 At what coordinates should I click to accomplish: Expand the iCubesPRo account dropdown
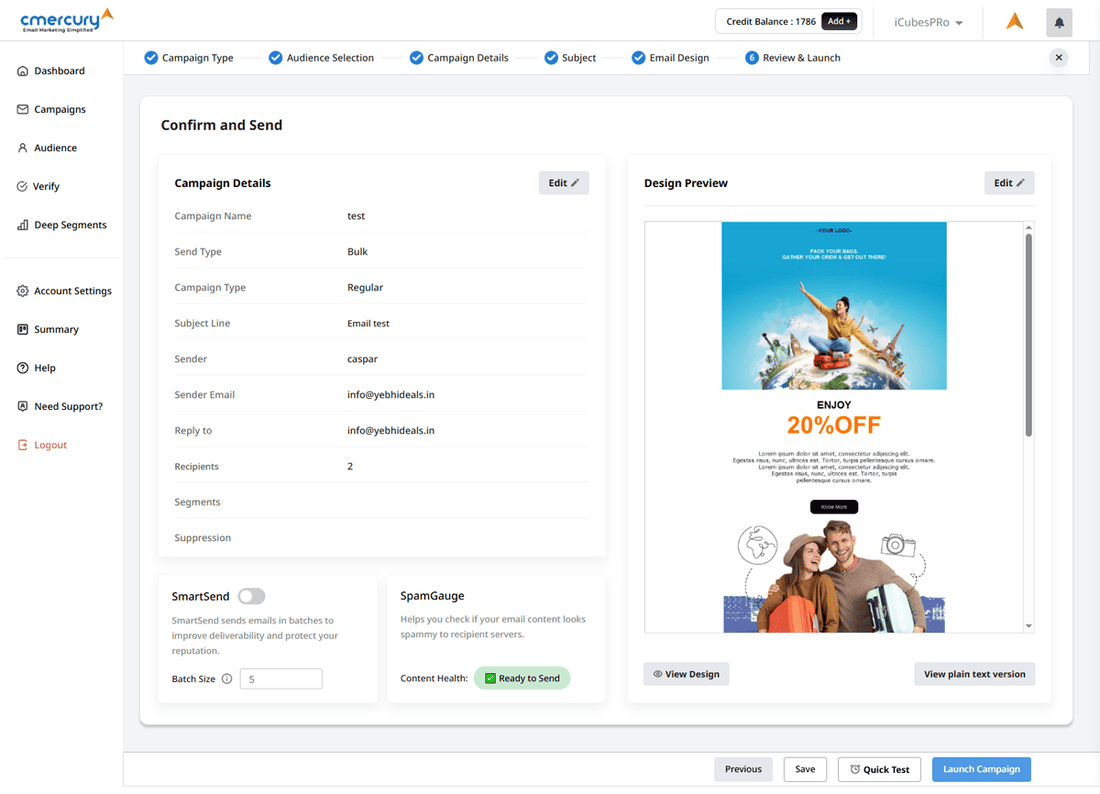click(x=928, y=23)
